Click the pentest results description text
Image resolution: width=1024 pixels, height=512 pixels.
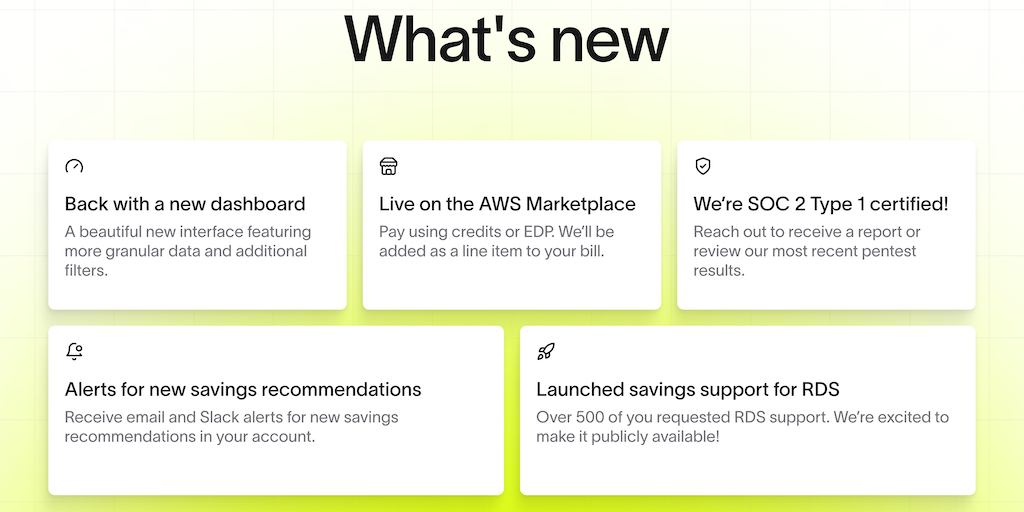805,251
